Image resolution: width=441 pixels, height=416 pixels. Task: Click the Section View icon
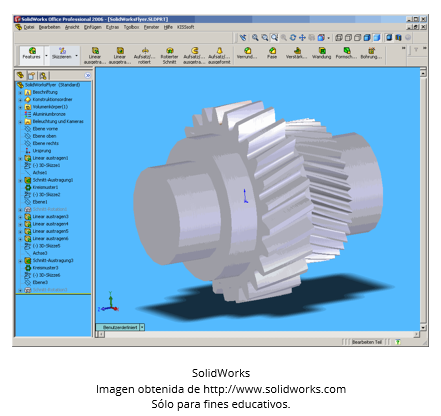(x=398, y=38)
